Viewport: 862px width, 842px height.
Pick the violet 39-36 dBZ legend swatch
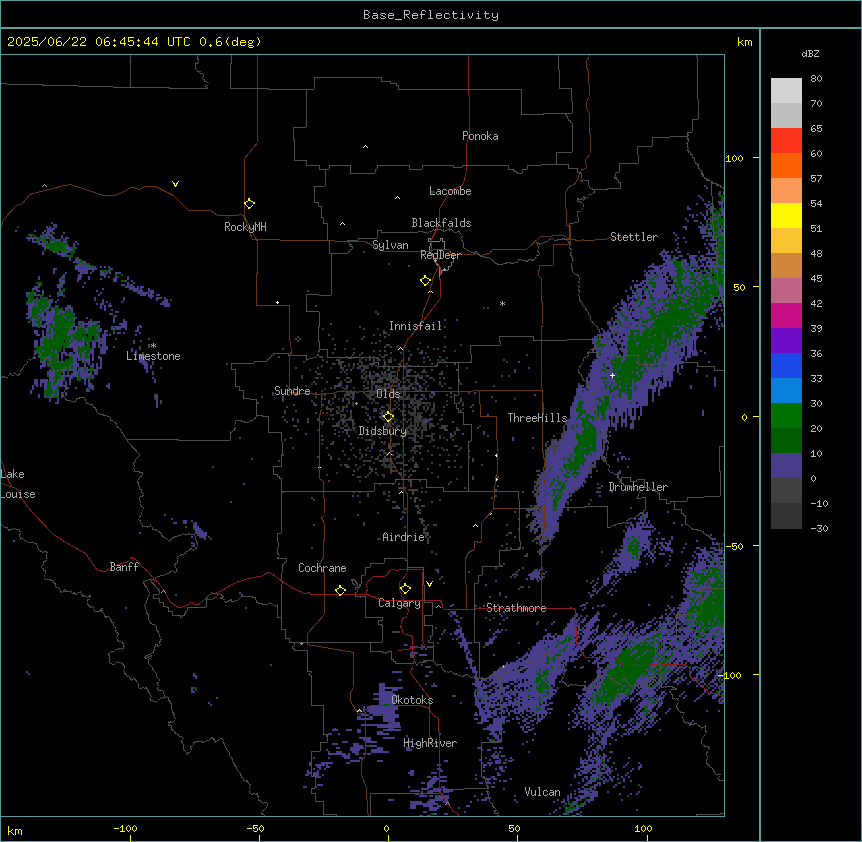tap(786, 341)
